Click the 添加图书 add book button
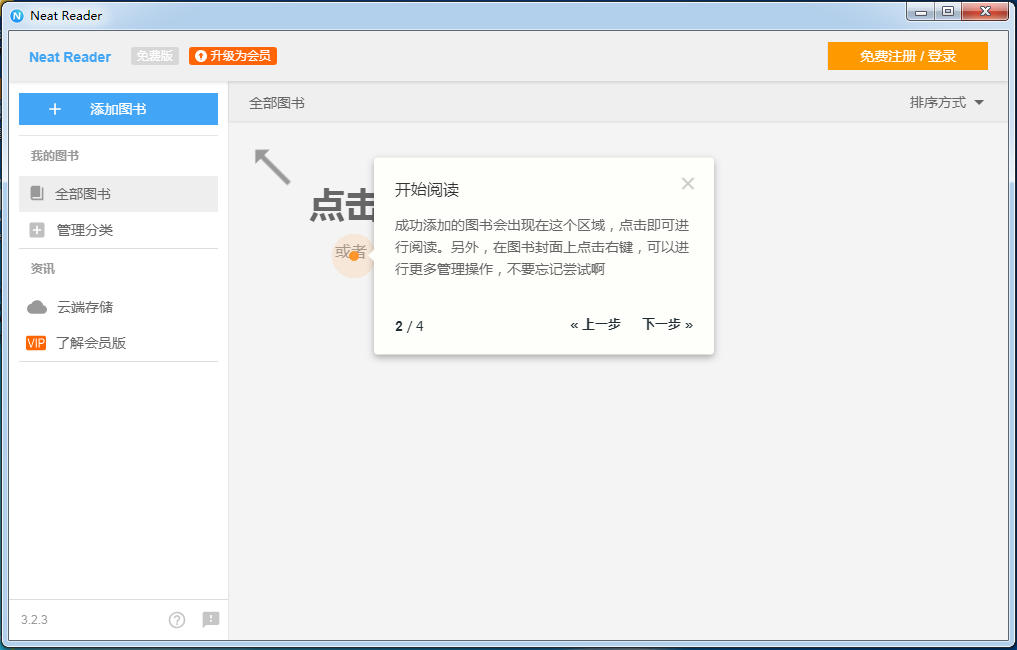 tap(118, 109)
